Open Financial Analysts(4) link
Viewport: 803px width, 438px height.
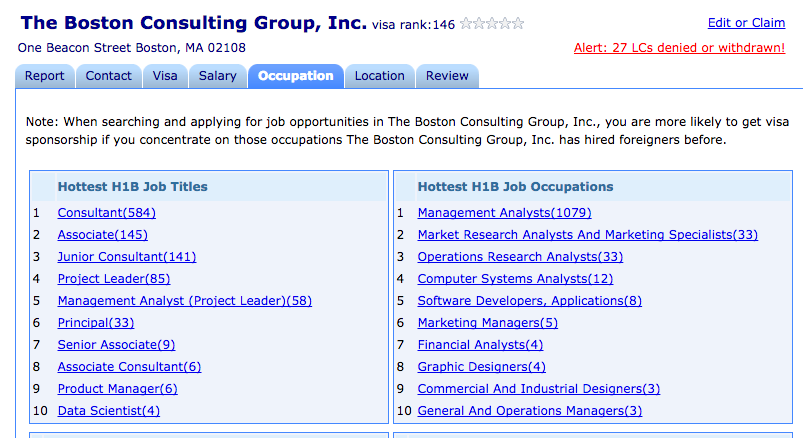[x=480, y=345]
